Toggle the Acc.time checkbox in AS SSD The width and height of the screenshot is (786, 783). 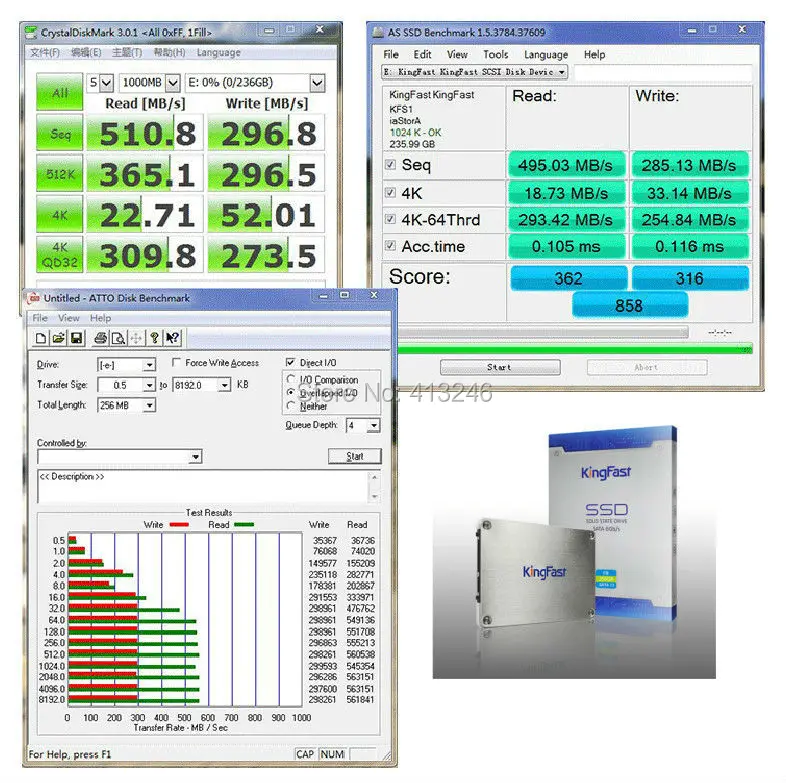pos(390,246)
